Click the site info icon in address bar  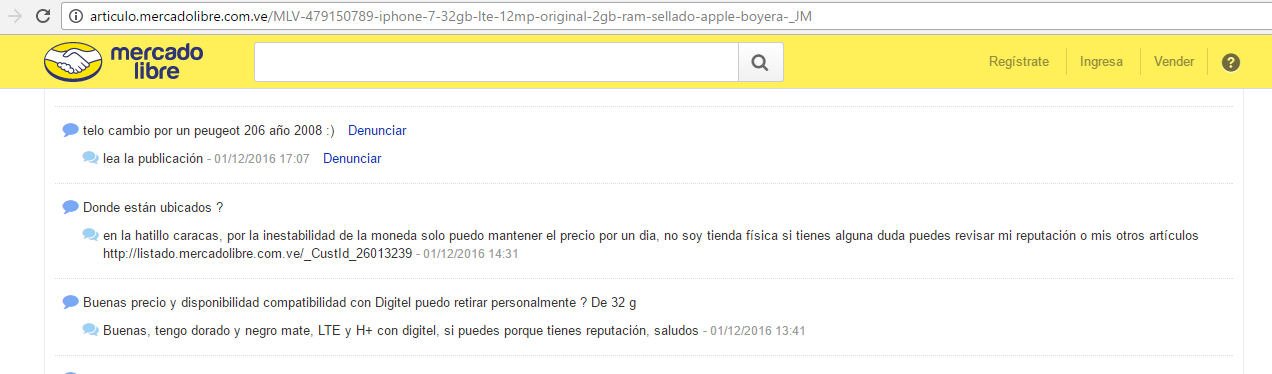pos(77,16)
